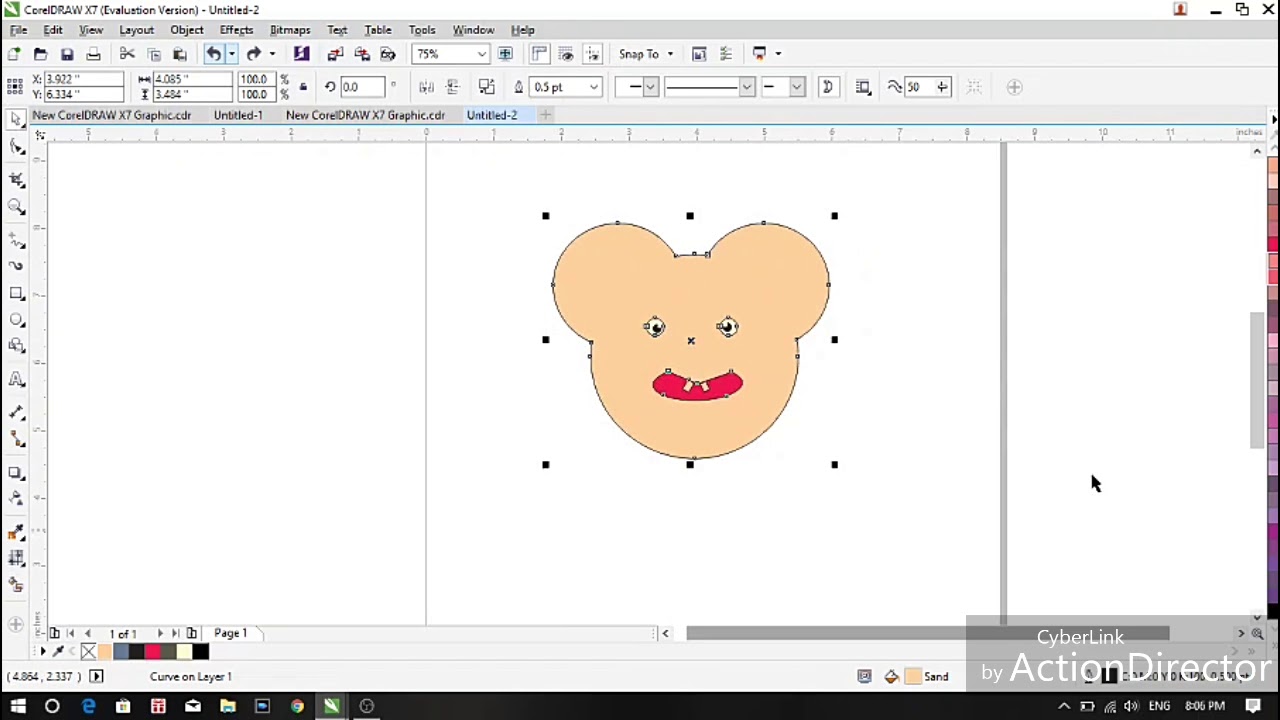
Task: Click Mirror Vertically button
Action: click(x=453, y=87)
